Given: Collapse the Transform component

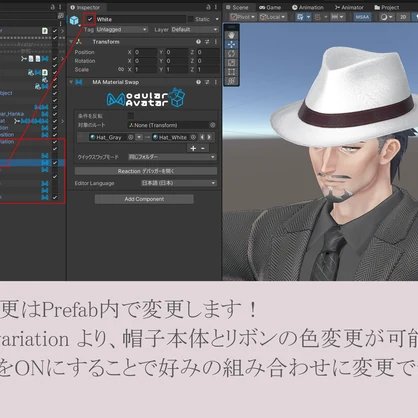Looking at the screenshot, I should (x=71, y=42).
